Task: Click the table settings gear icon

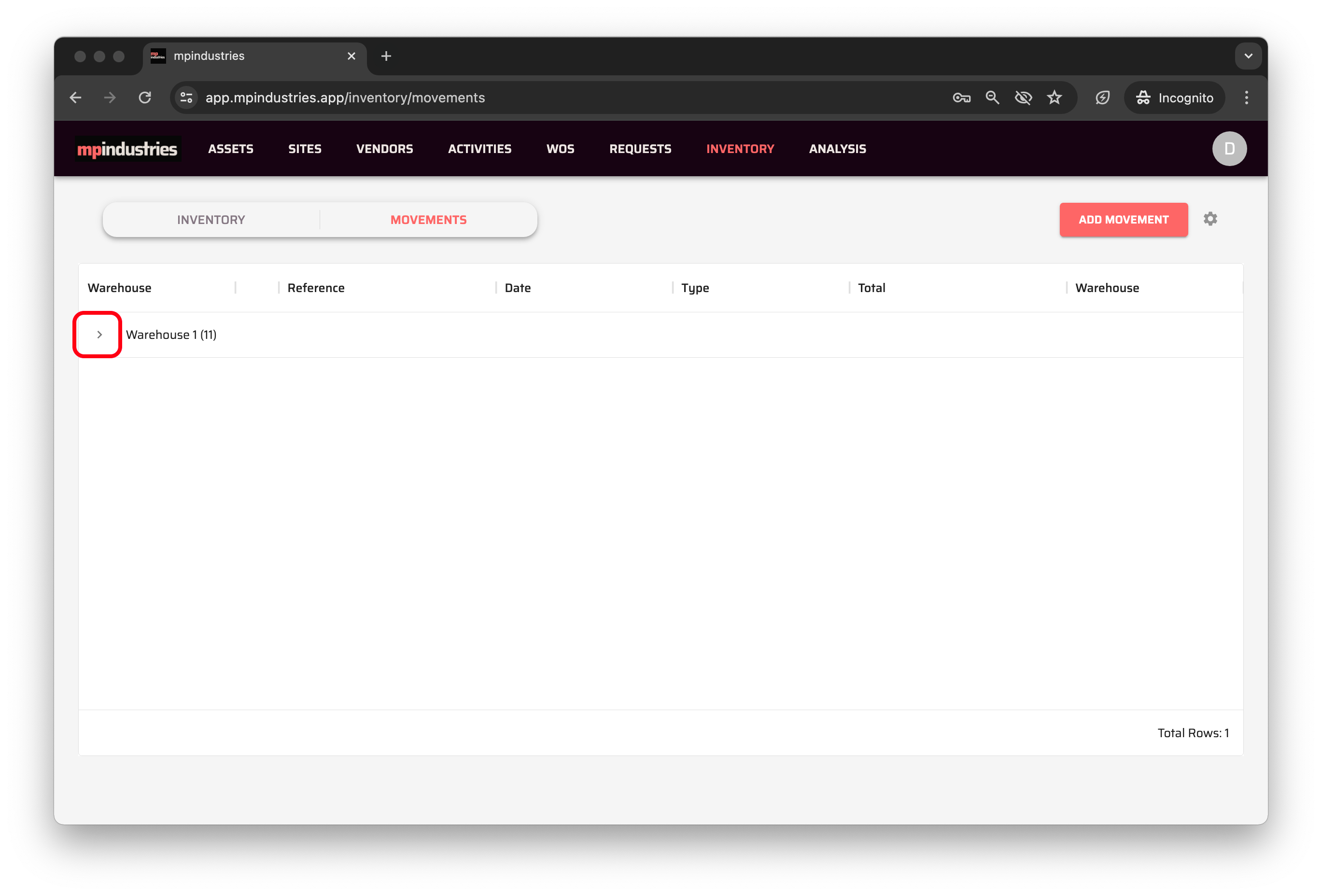Action: coord(1209,219)
